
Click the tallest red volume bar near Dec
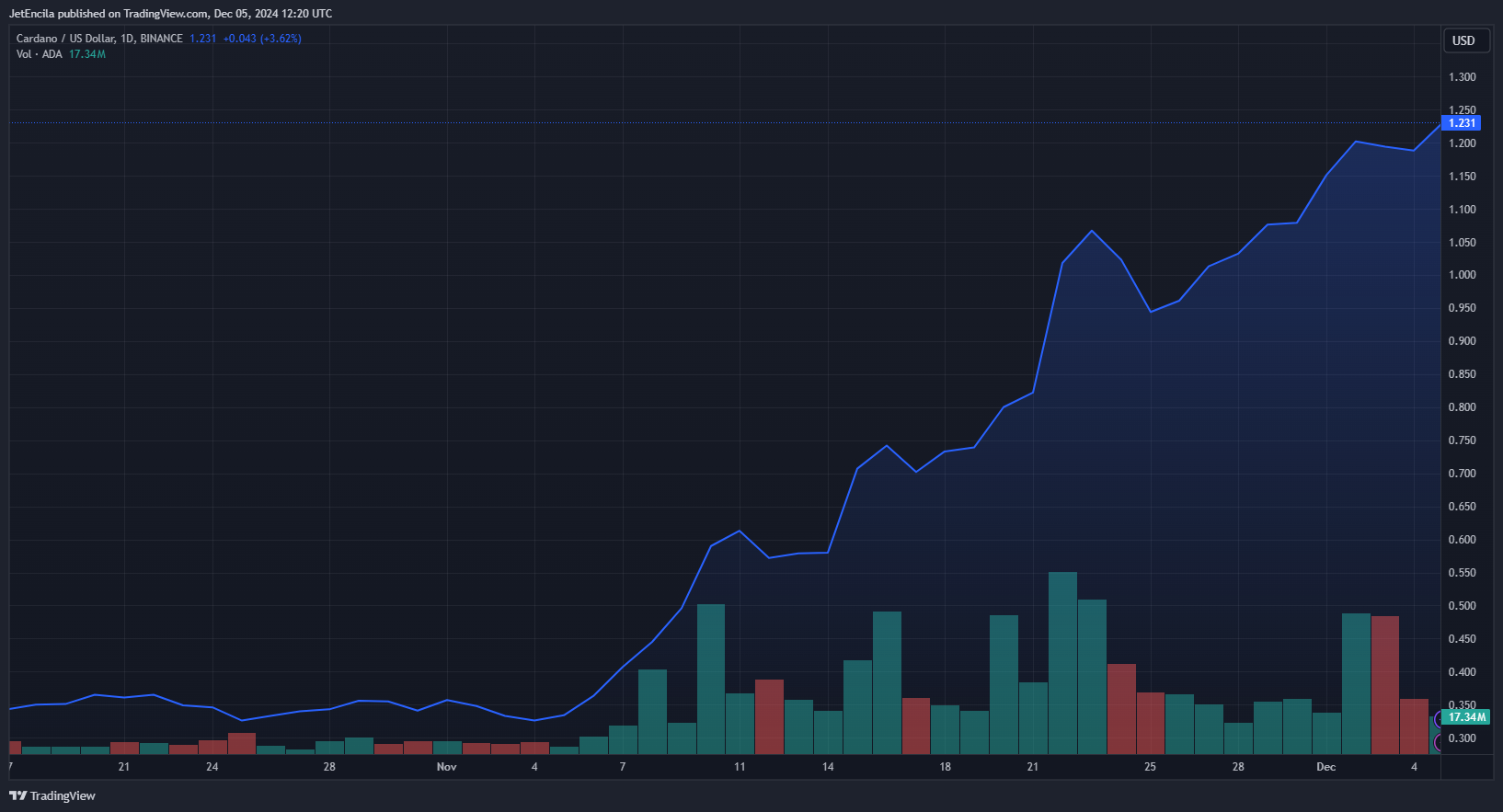click(1384, 685)
